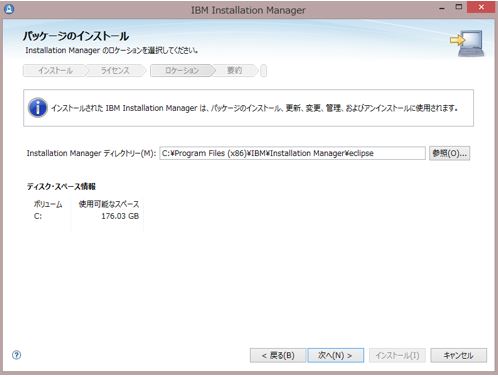Click the Installation Manager directory path field
The image size is (498, 377).
(x=292, y=153)
